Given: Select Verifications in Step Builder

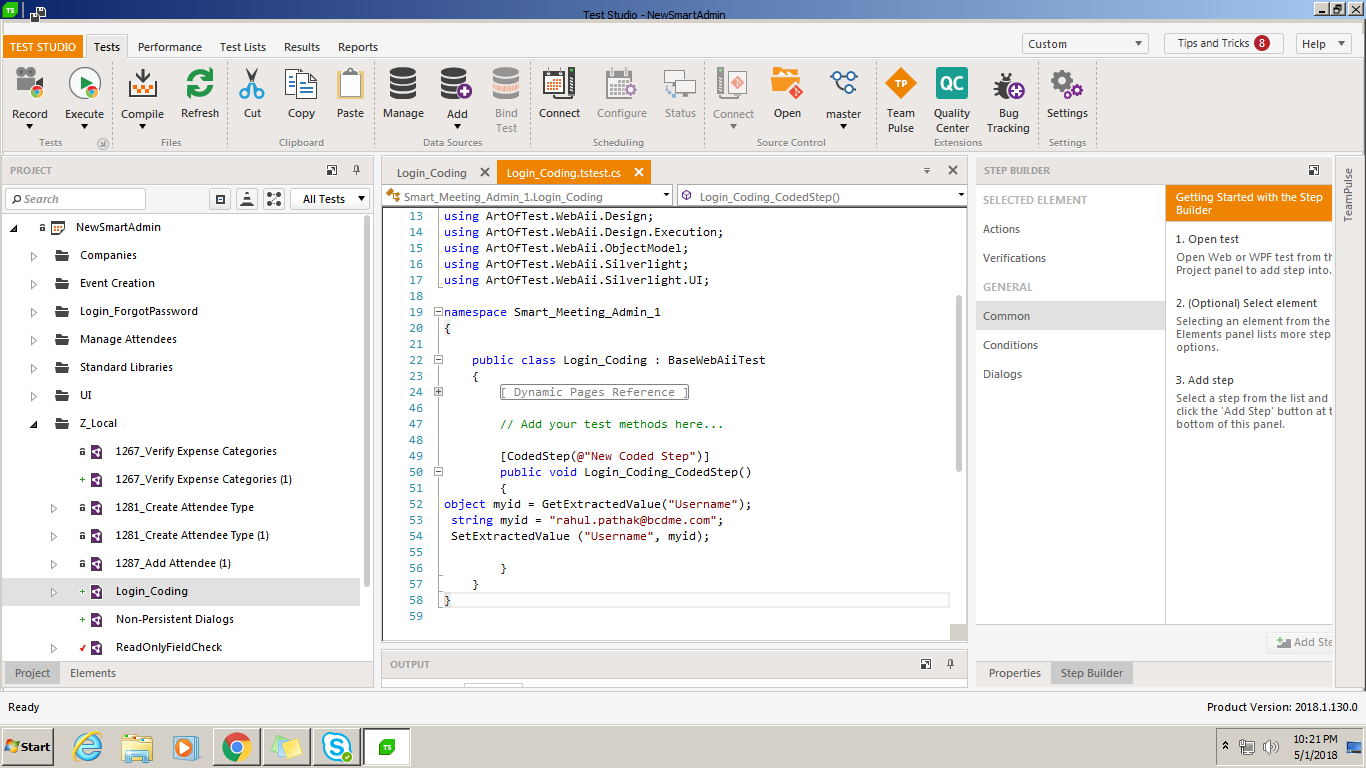Looking at the screenshot, I should tap(1014, 258).
